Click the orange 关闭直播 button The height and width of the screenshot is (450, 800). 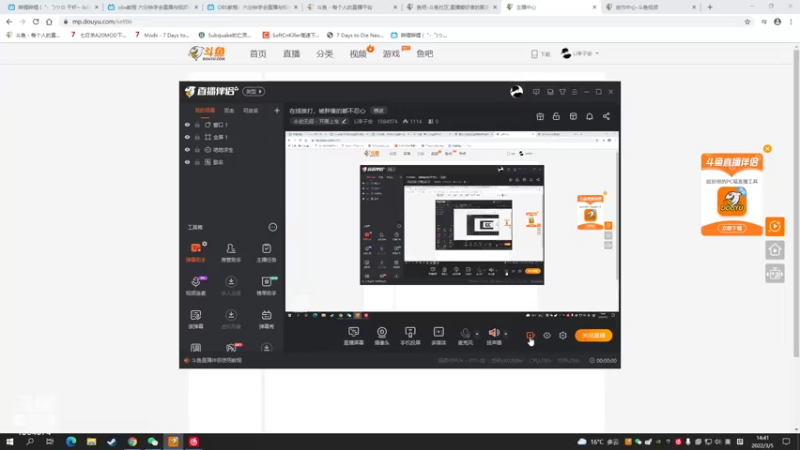[x=593, y=335]
